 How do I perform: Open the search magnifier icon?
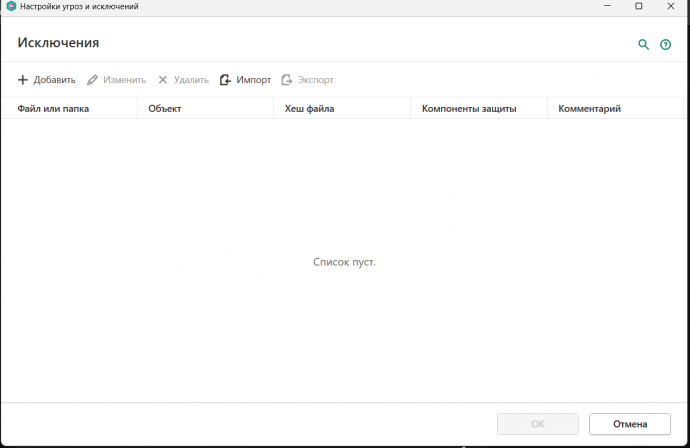click(644, 45)
